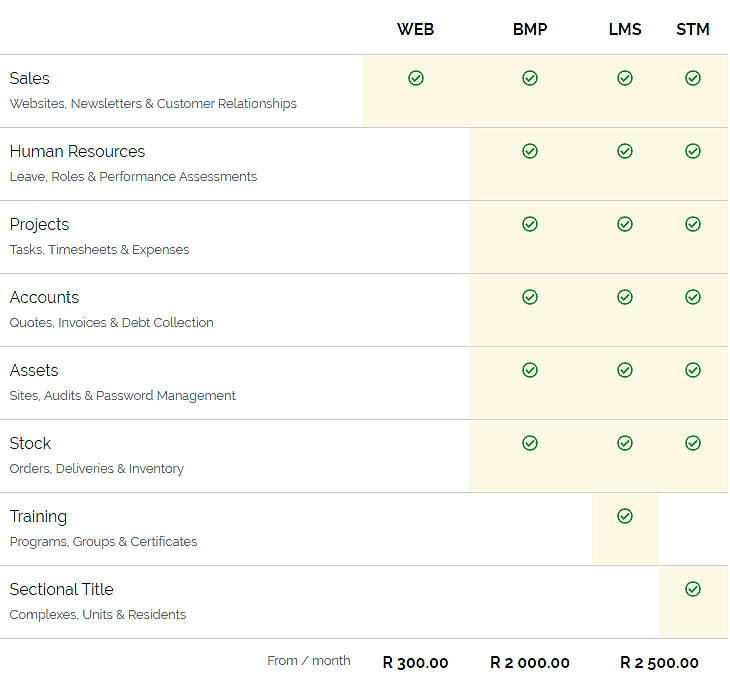Image resolution: width=730 pixels, height=682 pixels.
Task: Click the Human Resources checkmark under BMP
Action: point(530,151)
